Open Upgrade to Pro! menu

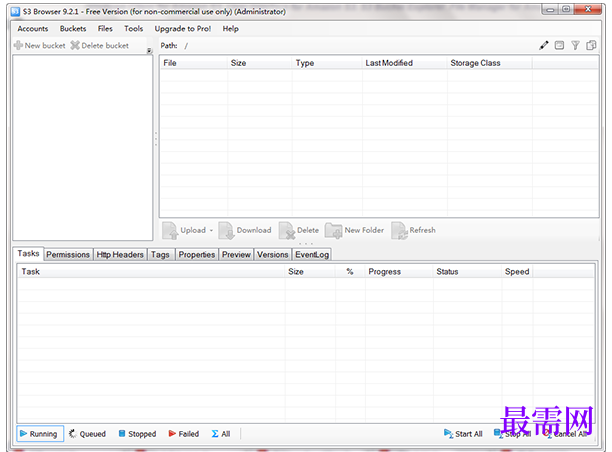point(183,28)
